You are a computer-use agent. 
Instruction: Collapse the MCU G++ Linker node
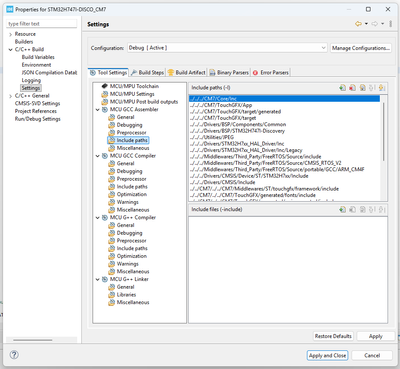(x=98, y=279)
